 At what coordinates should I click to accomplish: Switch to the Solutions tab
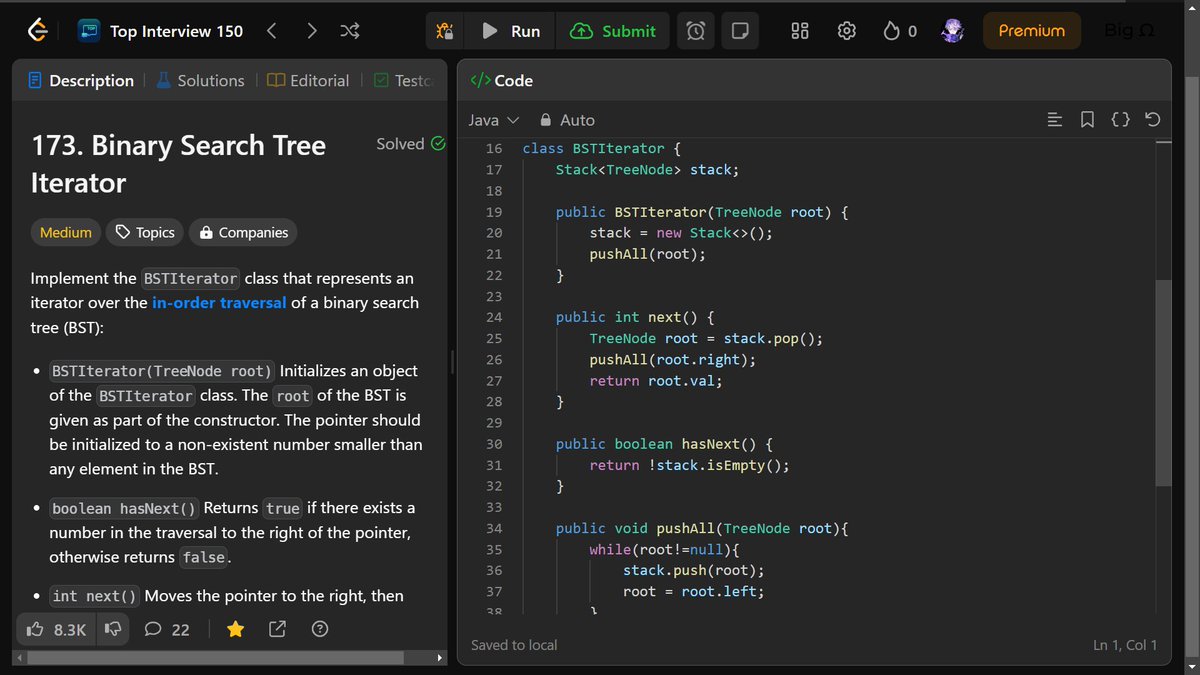(x=200, y=80)
